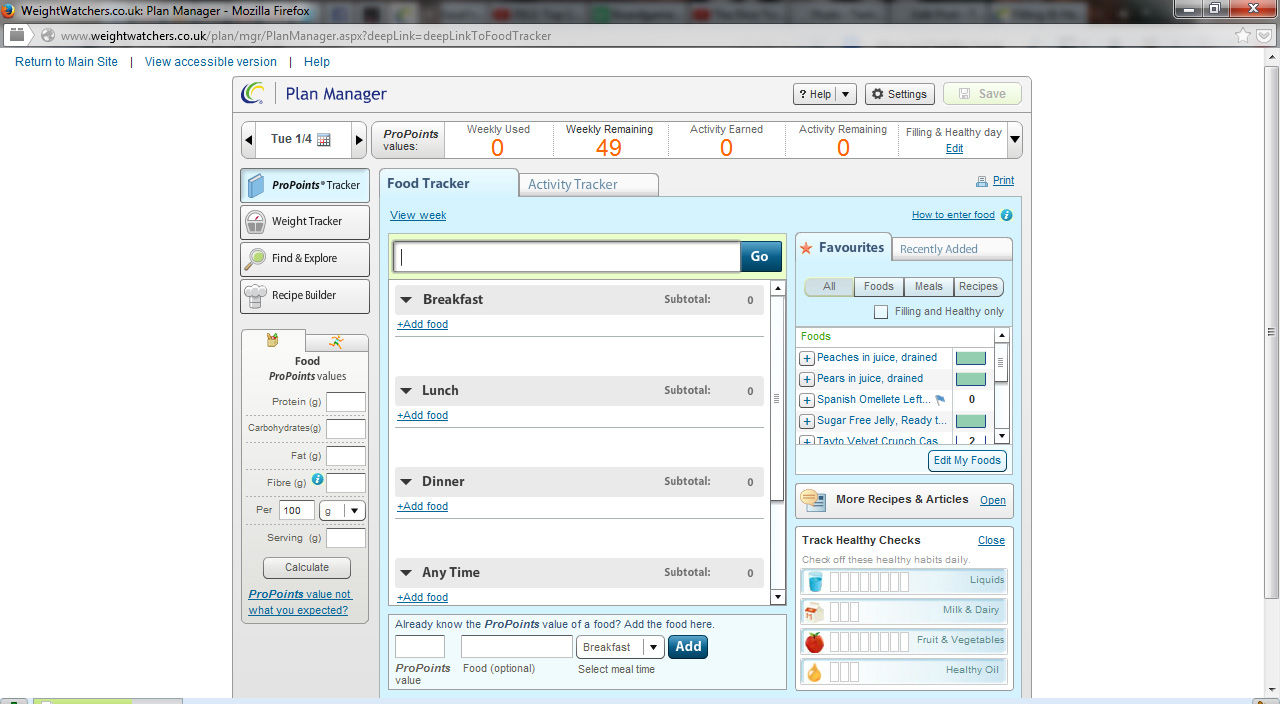The image size is (1280, 704).
Task: Click the Sugar Free Jelly green swatch
Action: tap(970, 421)
